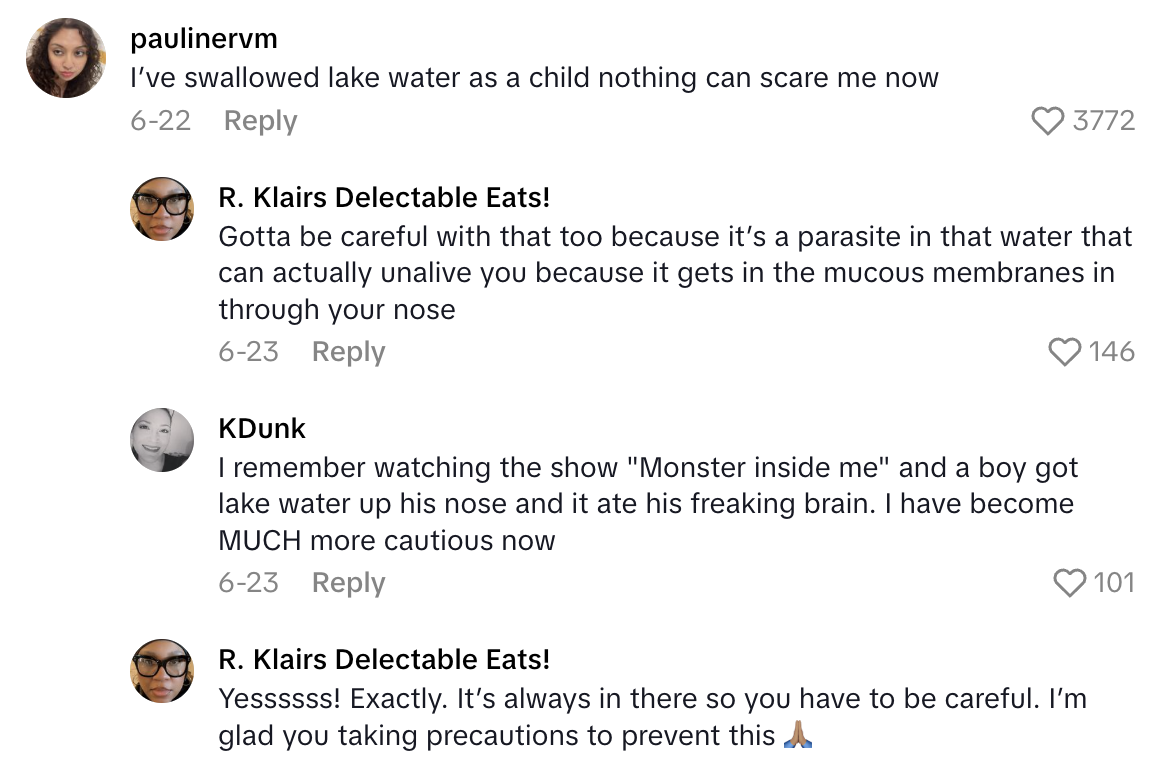Reply to KDunk's comment
This screenshot has width=1168, height=762.
pyautogui.click(x=347, y=582)
